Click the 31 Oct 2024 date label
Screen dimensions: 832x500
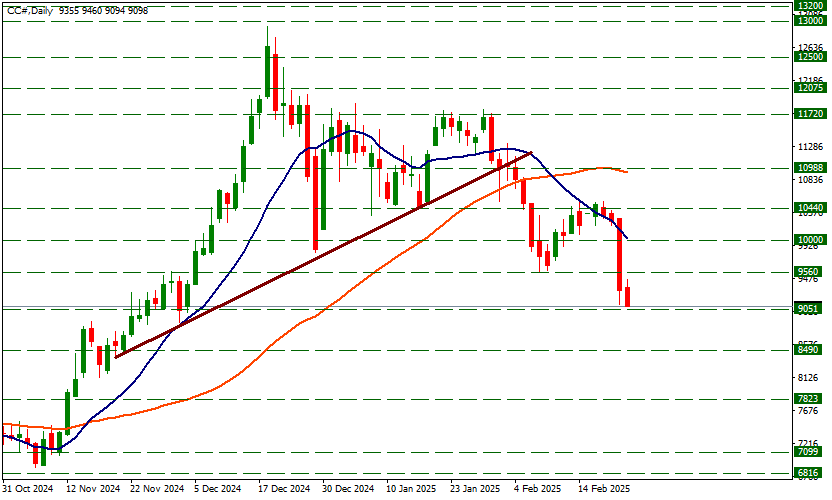28,488
